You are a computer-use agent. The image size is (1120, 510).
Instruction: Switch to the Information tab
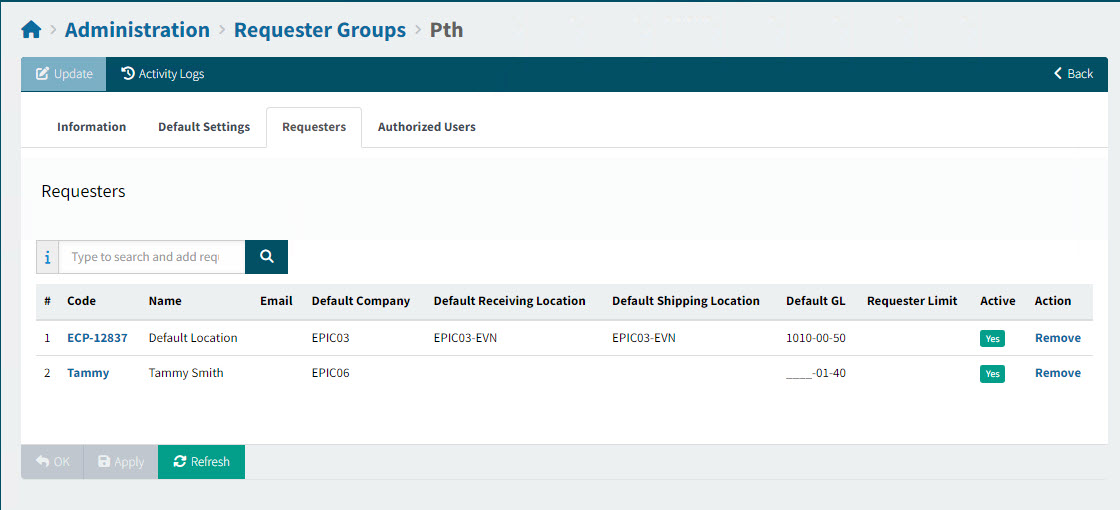[x=91, y=127]
